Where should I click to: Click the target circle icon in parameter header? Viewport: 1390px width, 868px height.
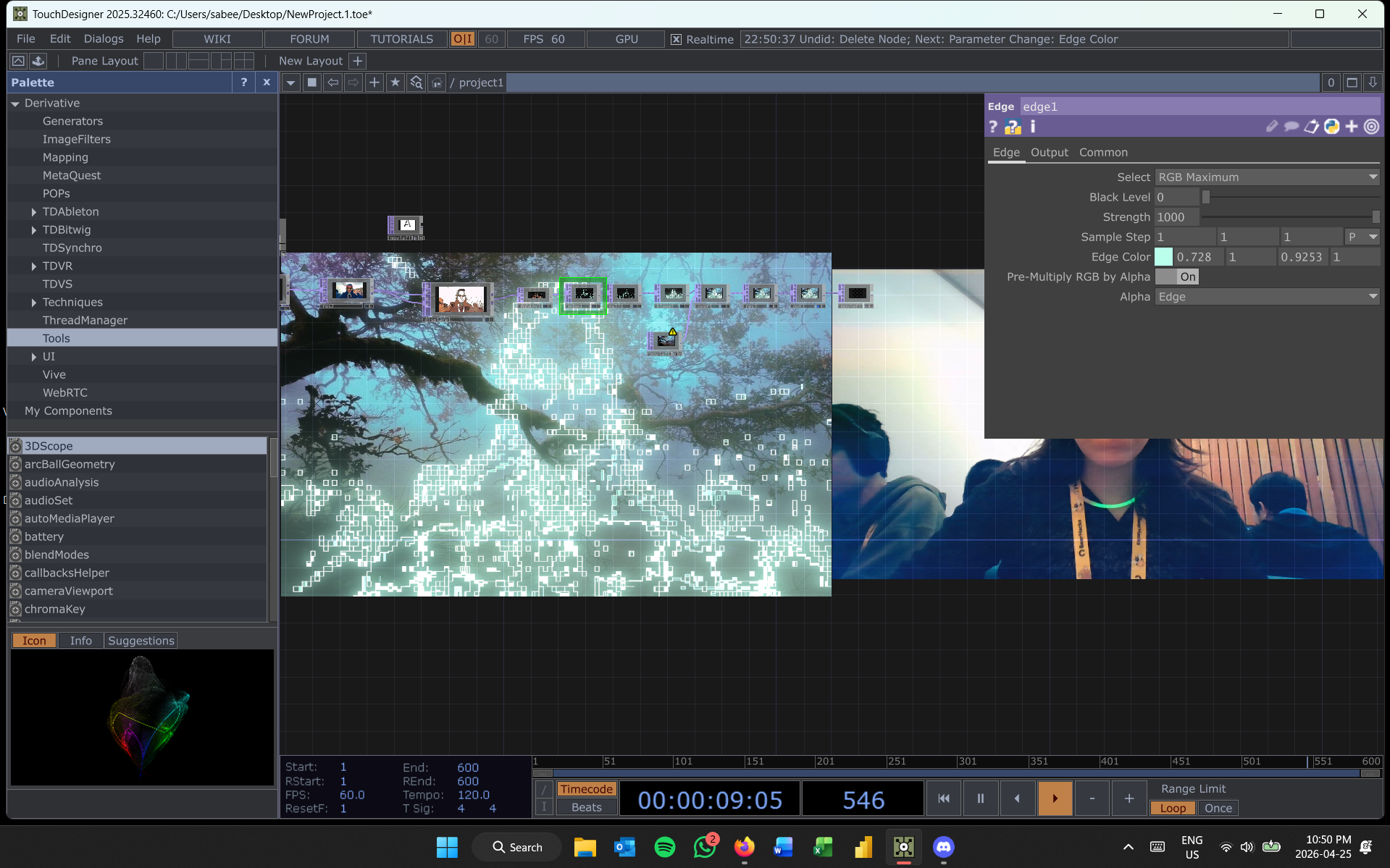[x=1371, y=127]
